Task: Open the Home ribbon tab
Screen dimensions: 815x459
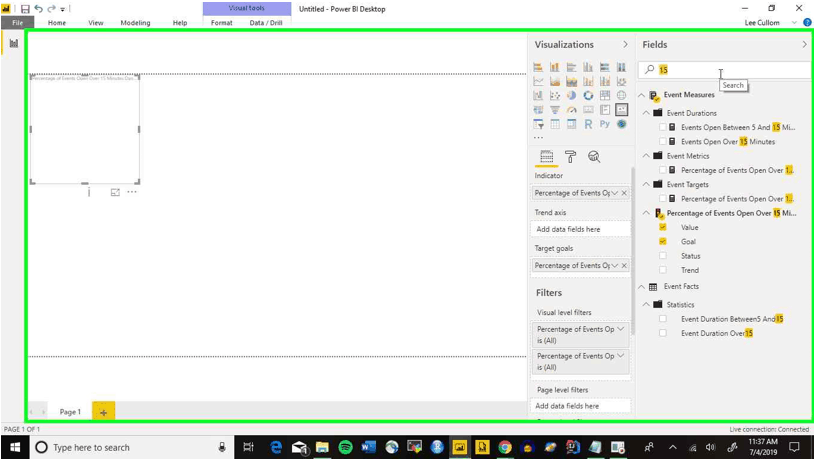Action: pos(57,23)
